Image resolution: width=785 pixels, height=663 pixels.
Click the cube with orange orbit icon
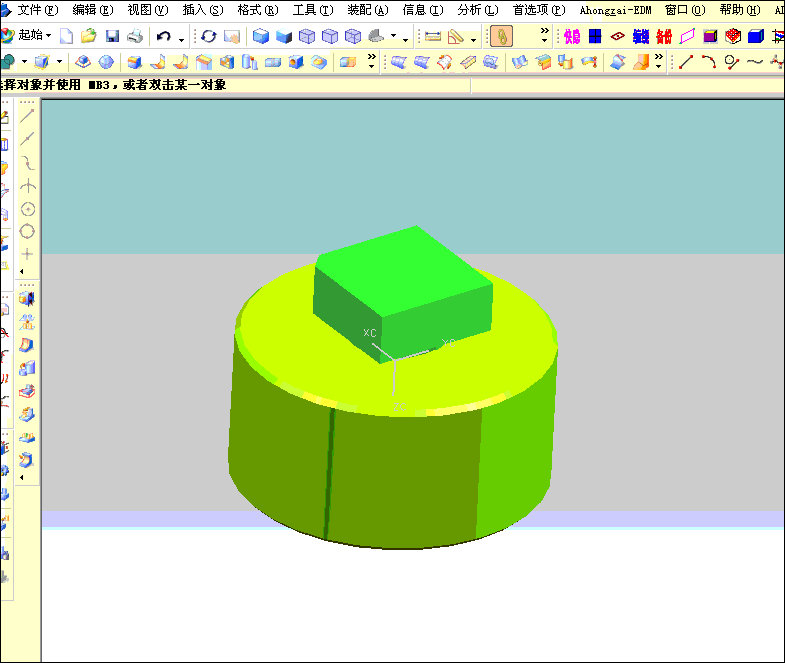tap(42, 62)
